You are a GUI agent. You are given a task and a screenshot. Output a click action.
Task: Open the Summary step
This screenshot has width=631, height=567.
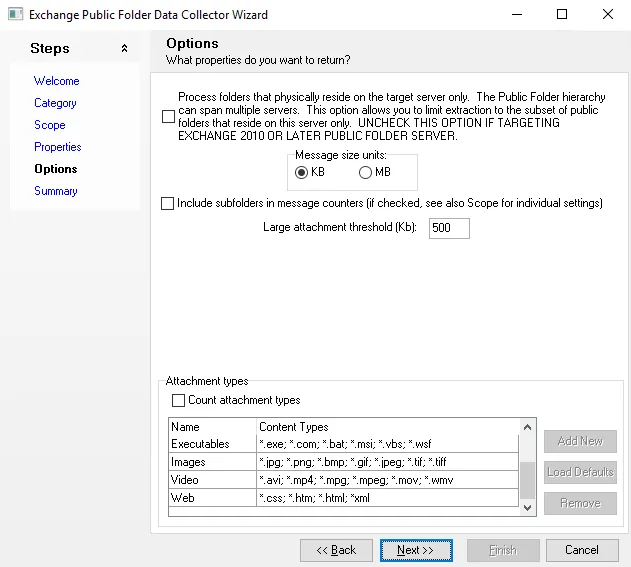pos(56,191)
